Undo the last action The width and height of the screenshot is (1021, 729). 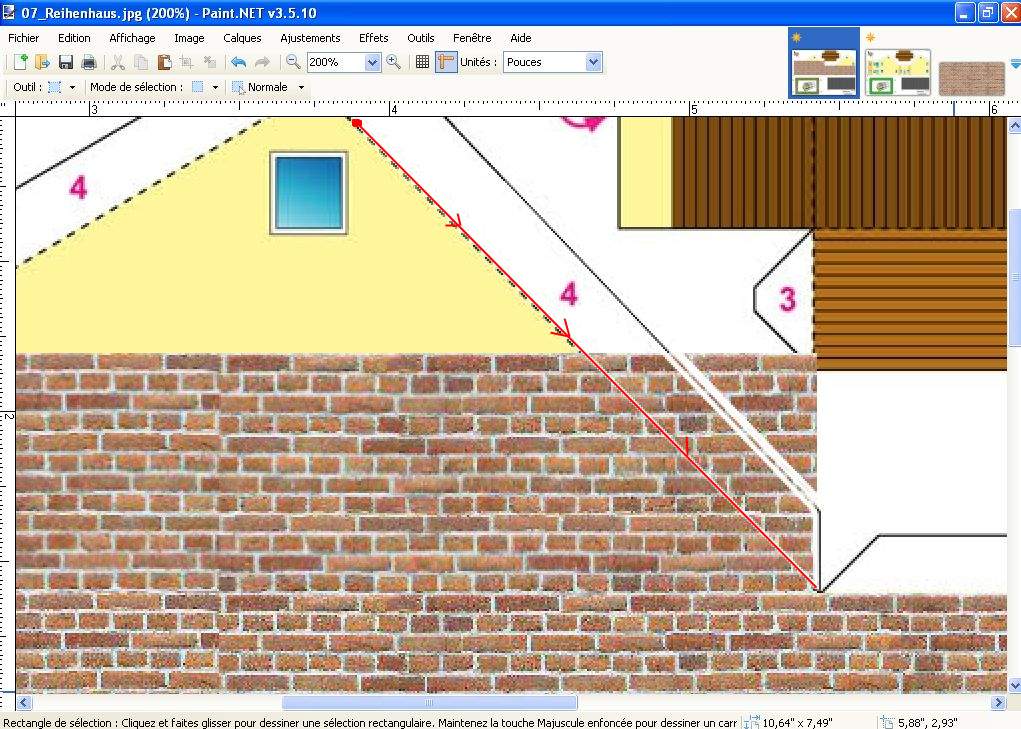pyautogui.click(x=238, y=62)
